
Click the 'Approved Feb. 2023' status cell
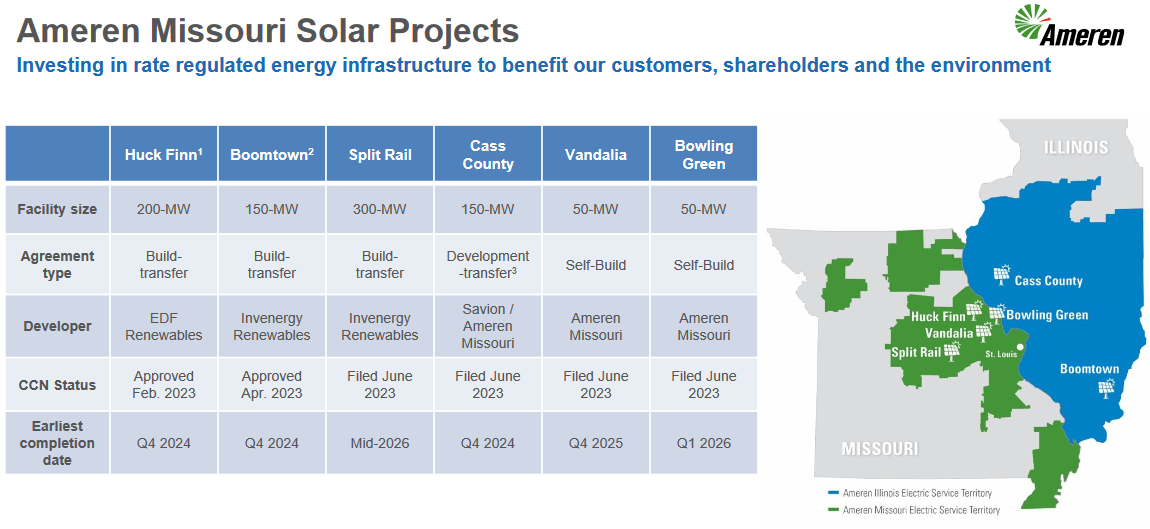164,384
